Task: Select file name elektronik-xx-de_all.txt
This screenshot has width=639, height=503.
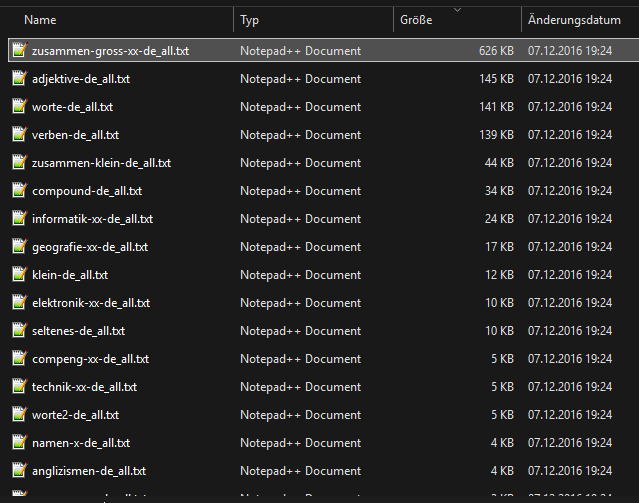Action: tap(91, 303)
